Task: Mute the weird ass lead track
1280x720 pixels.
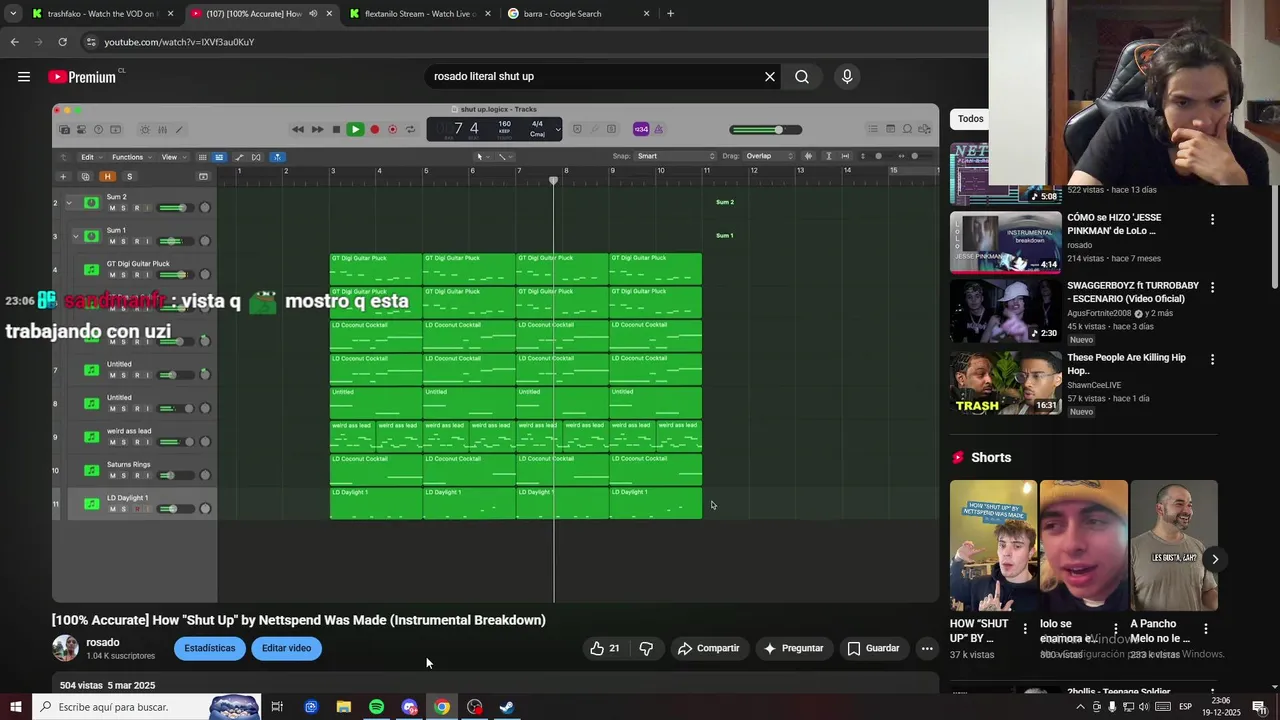Action: point(112,442)
